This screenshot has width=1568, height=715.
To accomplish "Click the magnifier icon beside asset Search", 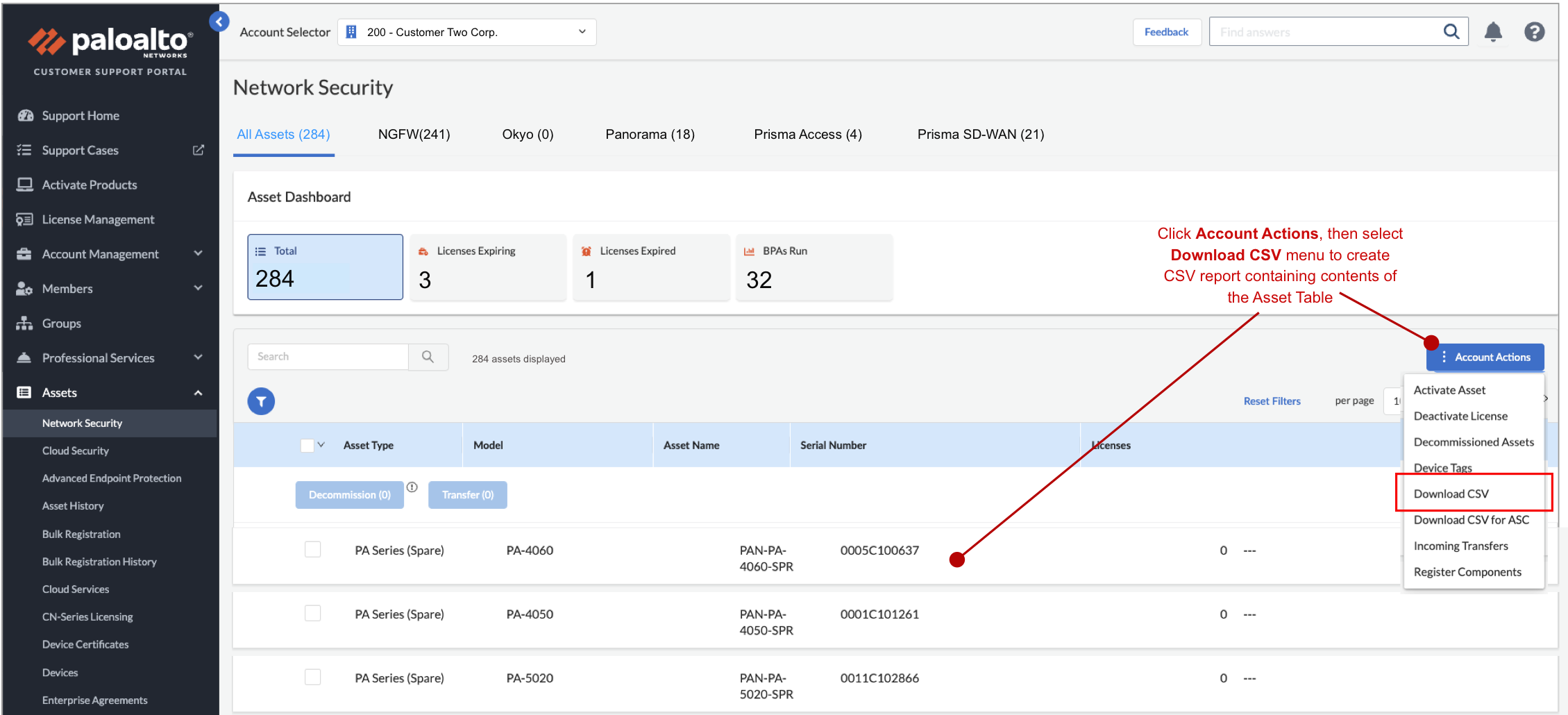I will [x=428, y=357].
